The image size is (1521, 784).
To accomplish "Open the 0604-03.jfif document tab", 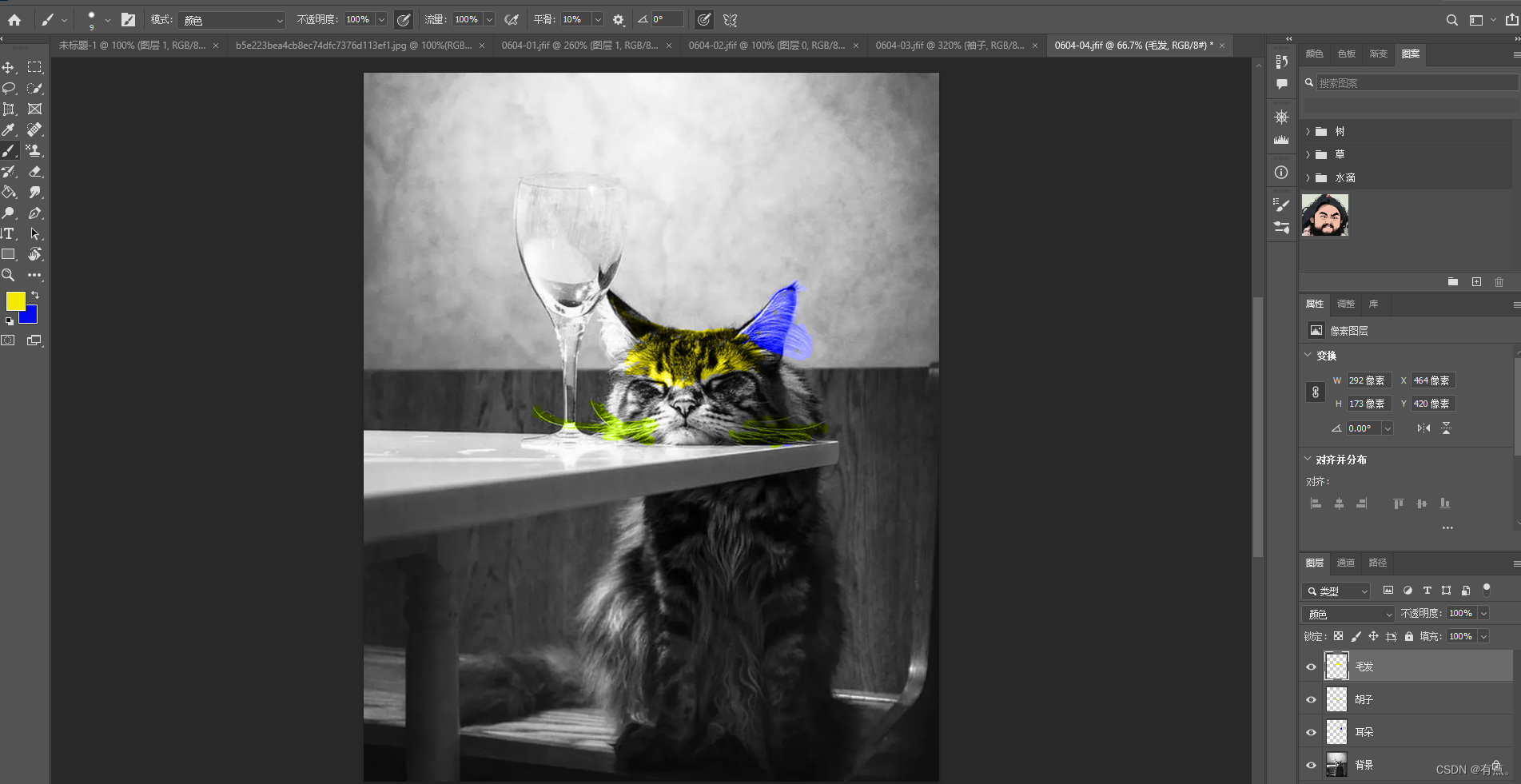I will (950, 46).
